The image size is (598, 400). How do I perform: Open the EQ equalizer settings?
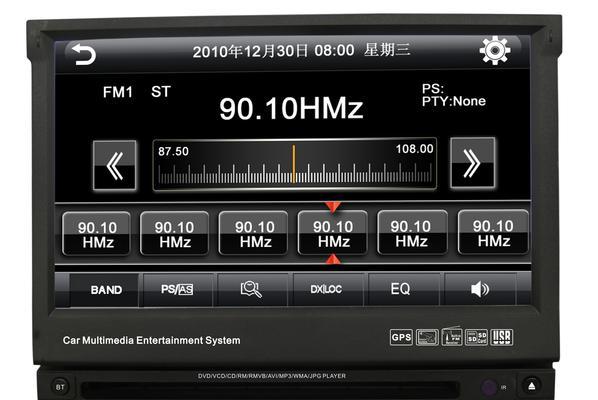400,289
